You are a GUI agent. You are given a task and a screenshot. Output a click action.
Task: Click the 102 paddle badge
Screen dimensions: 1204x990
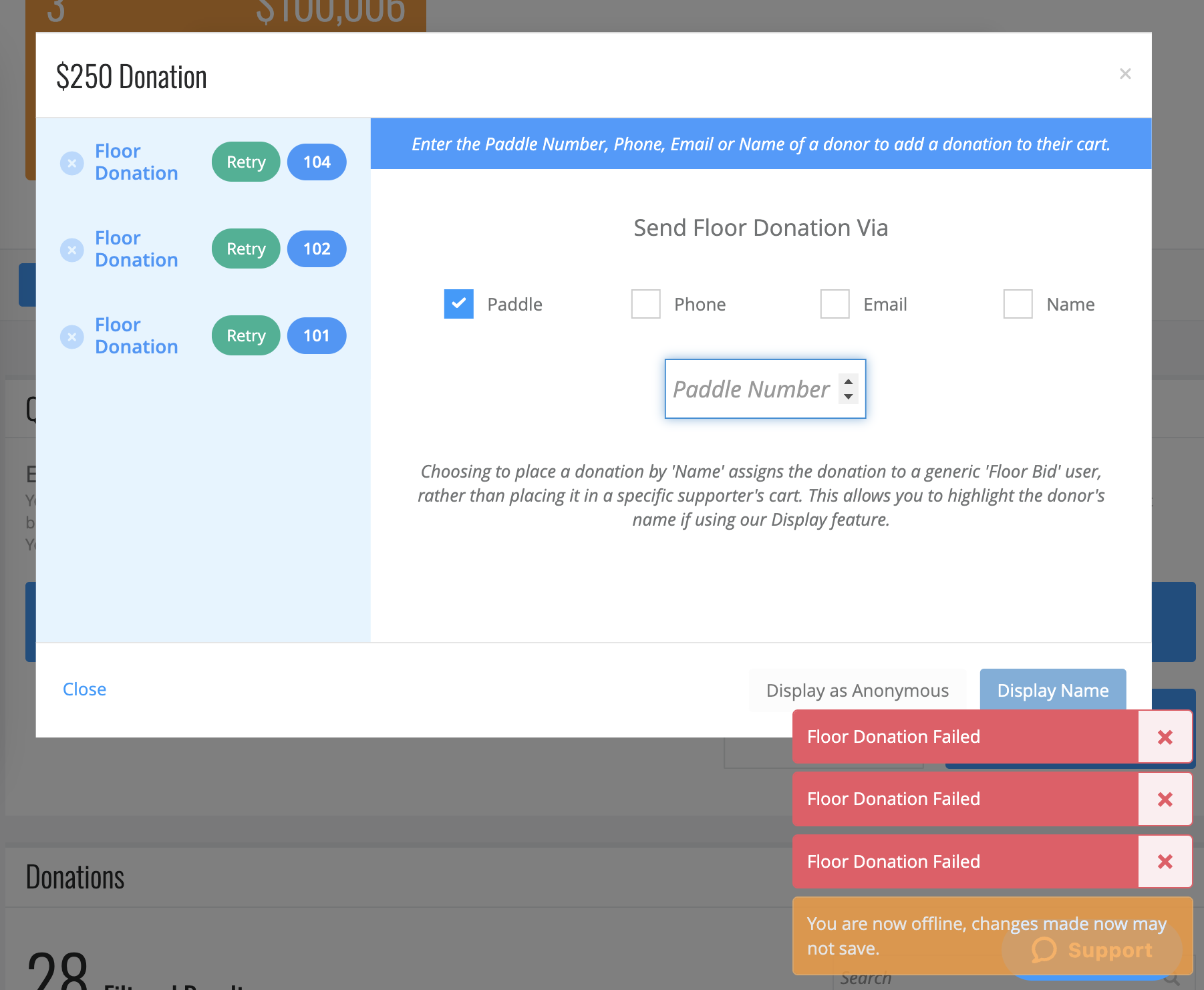[x=317, y=249]
